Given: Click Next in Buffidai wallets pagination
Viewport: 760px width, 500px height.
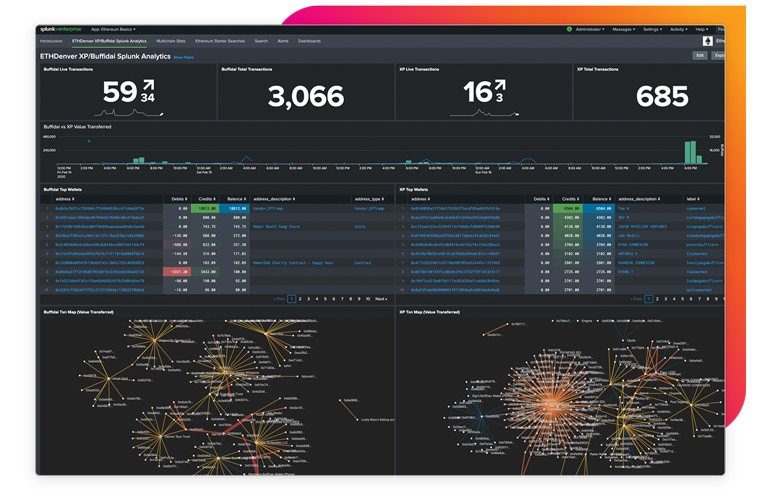Looking at the screenshot, I should tap(381, 299).
